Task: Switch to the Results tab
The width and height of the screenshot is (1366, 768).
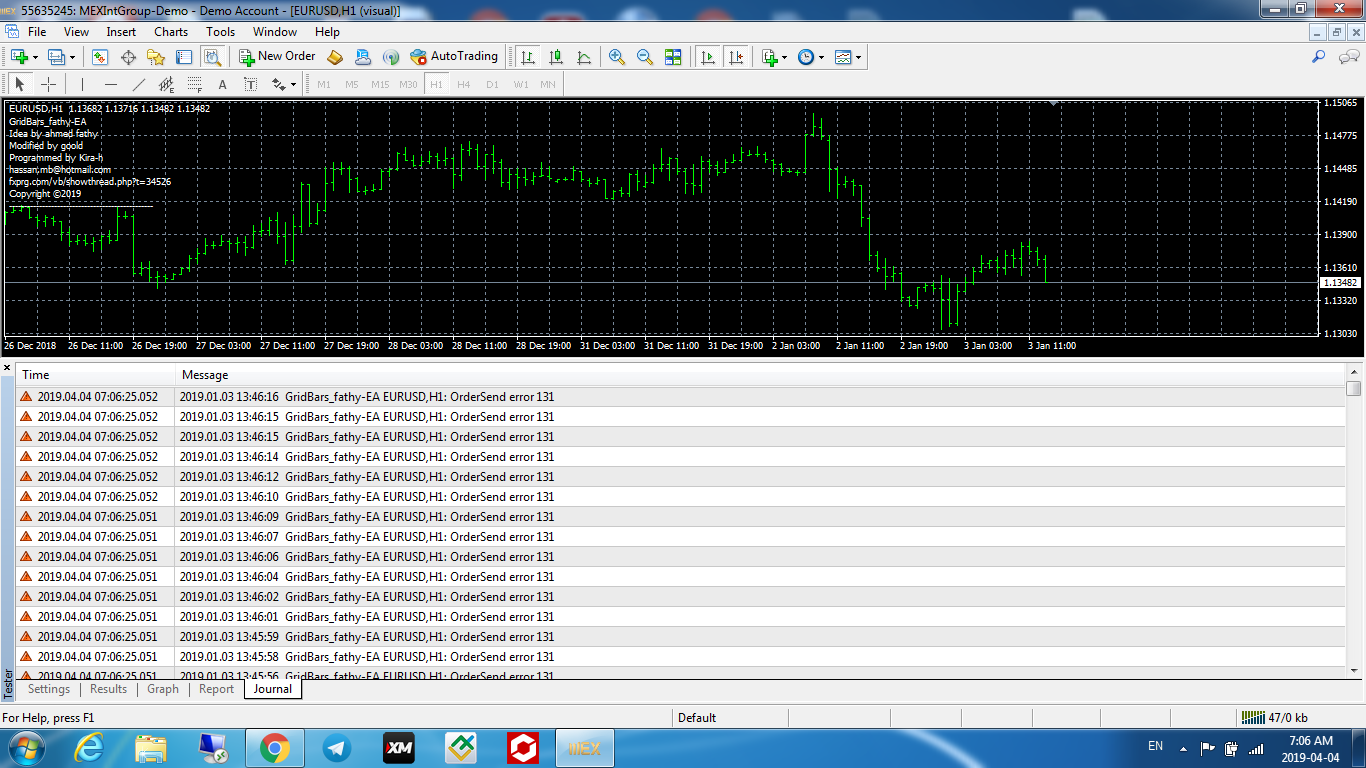Action: 108,689
